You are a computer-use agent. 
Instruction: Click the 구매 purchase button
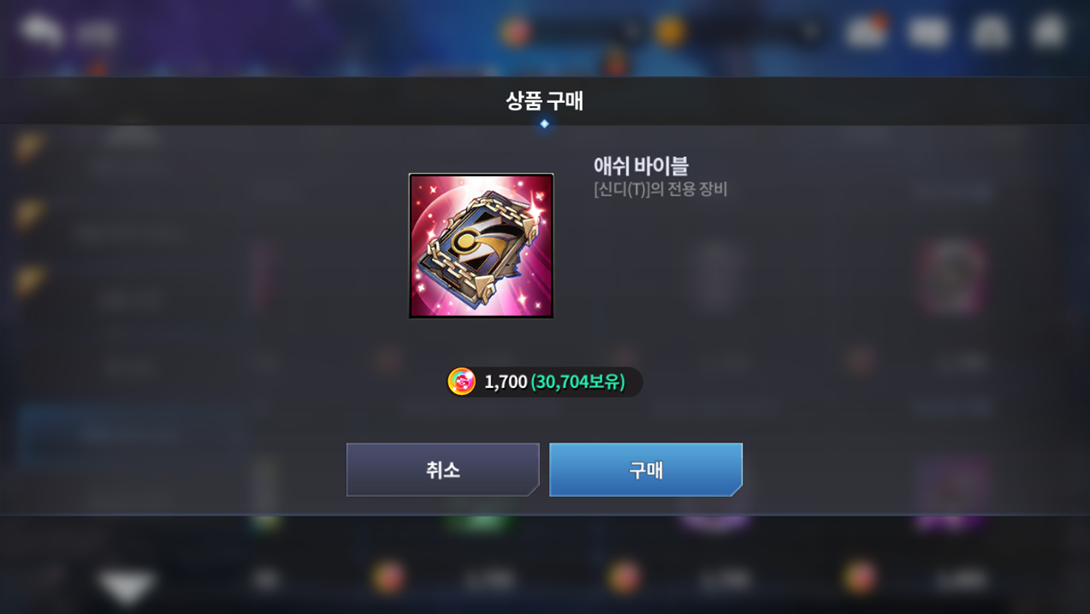(646, 469)
